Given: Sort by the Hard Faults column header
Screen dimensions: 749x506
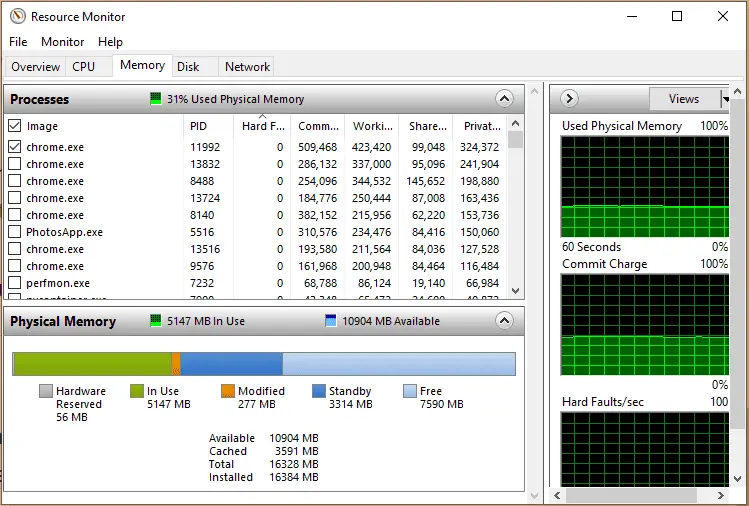Looking at the screenshot, I should point(262,126).
